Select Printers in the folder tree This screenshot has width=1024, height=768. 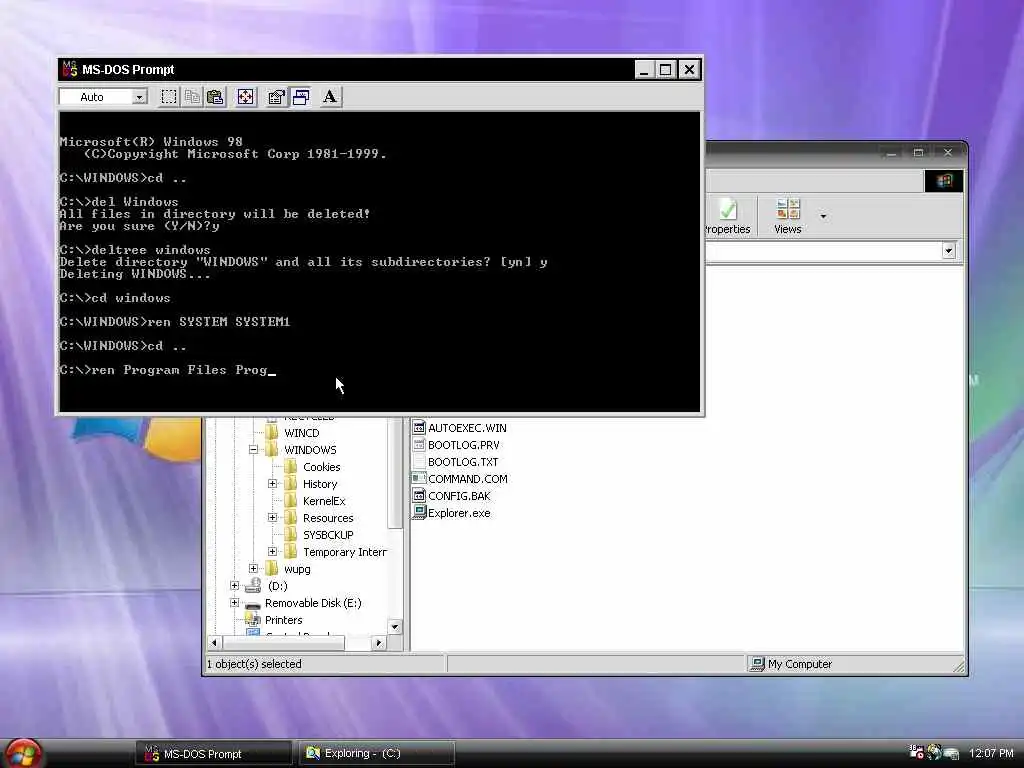tap(283, 620)
